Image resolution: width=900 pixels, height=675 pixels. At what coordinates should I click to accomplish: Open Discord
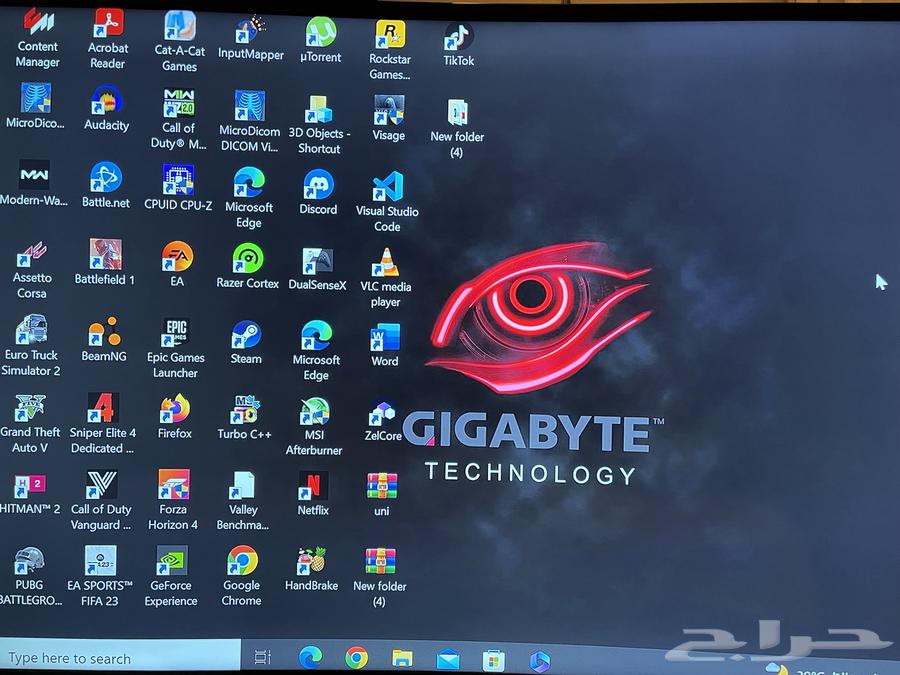[x=317, y=185]
